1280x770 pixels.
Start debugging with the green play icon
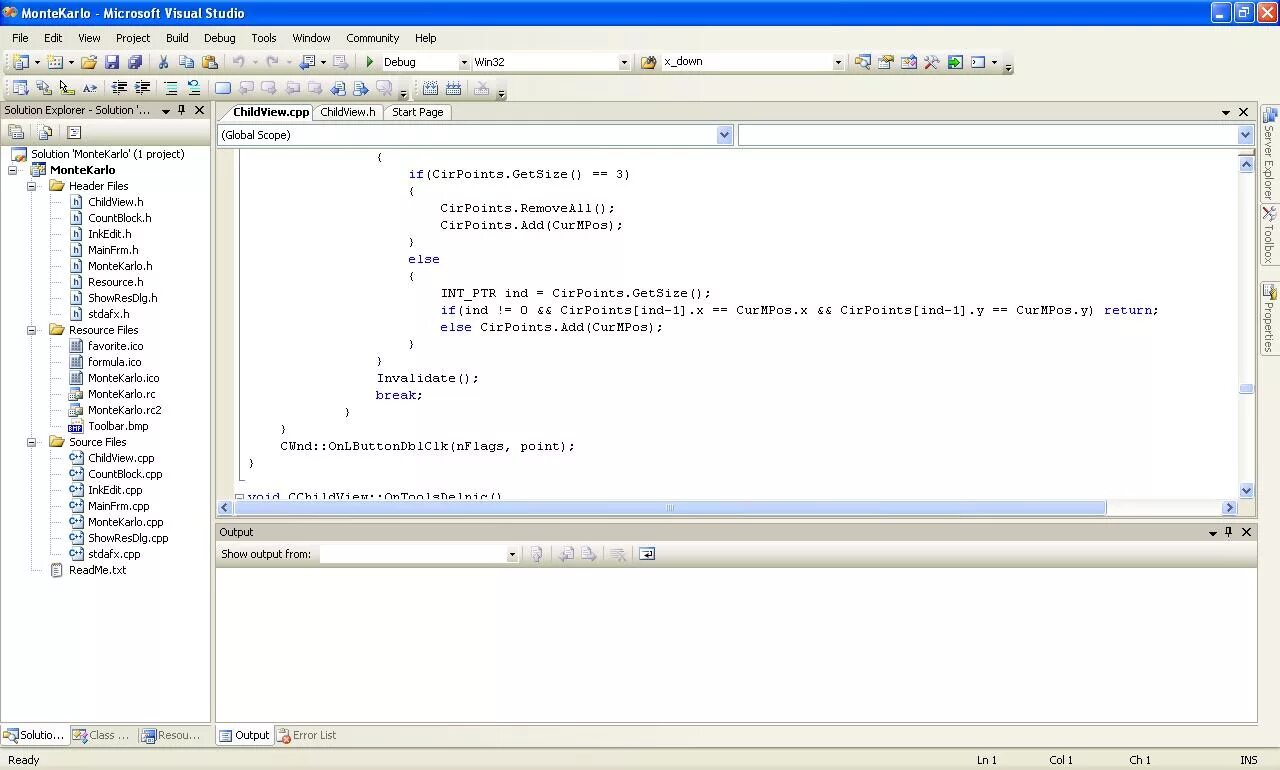pos(370,62)
